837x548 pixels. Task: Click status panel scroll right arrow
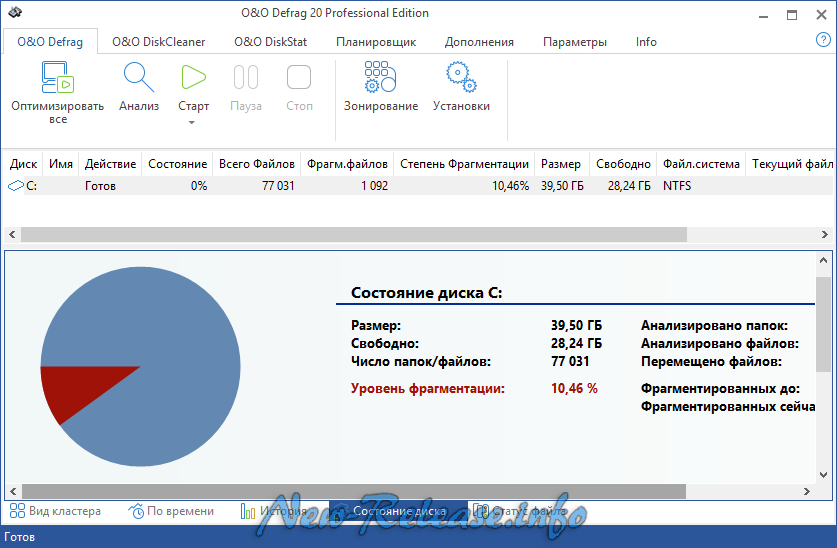click(807, 491)
